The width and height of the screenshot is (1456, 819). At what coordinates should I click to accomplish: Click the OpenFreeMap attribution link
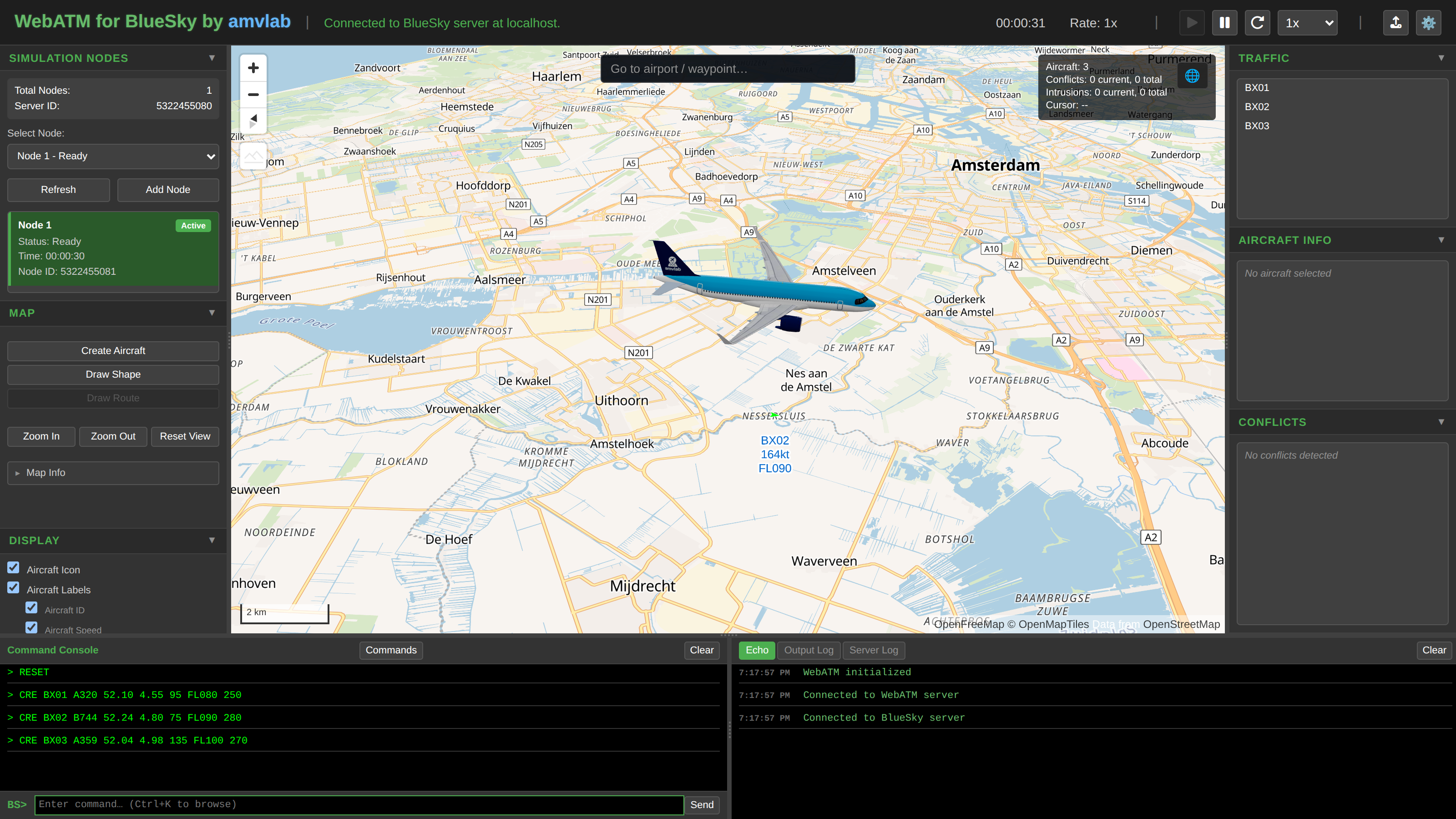point(969,624)
